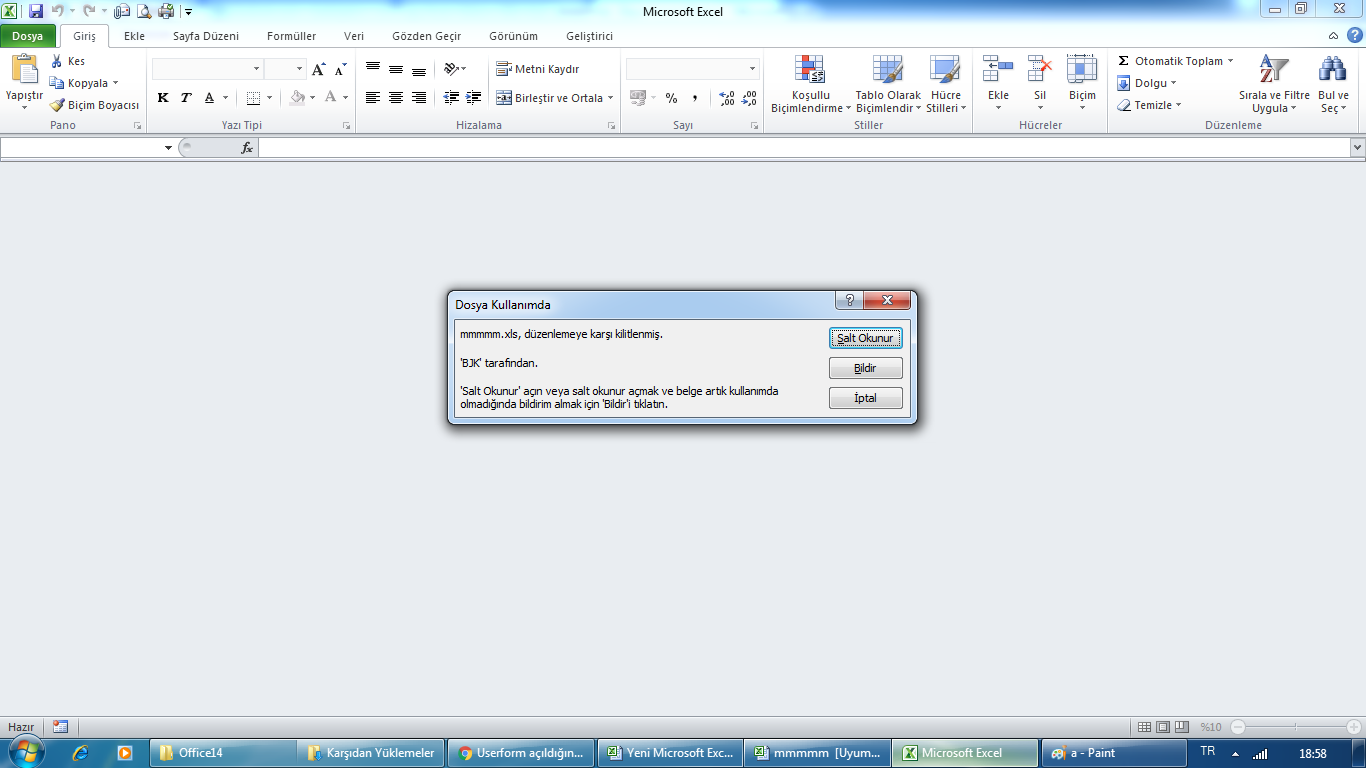
Task: Click the middle align icon
Action: click(396, 69)
